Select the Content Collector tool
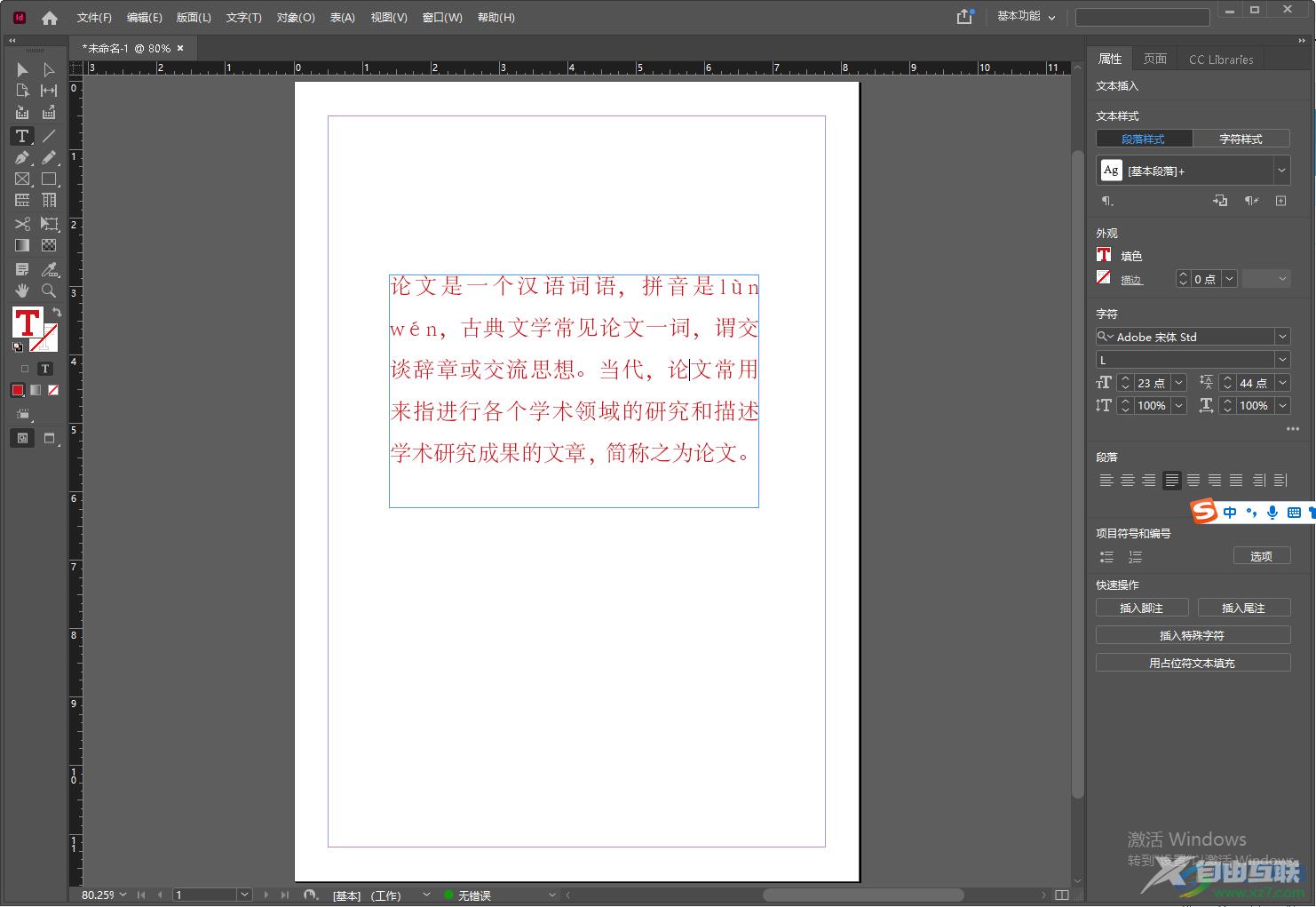This screenshot has width=1316, height=907. point(22,113)
